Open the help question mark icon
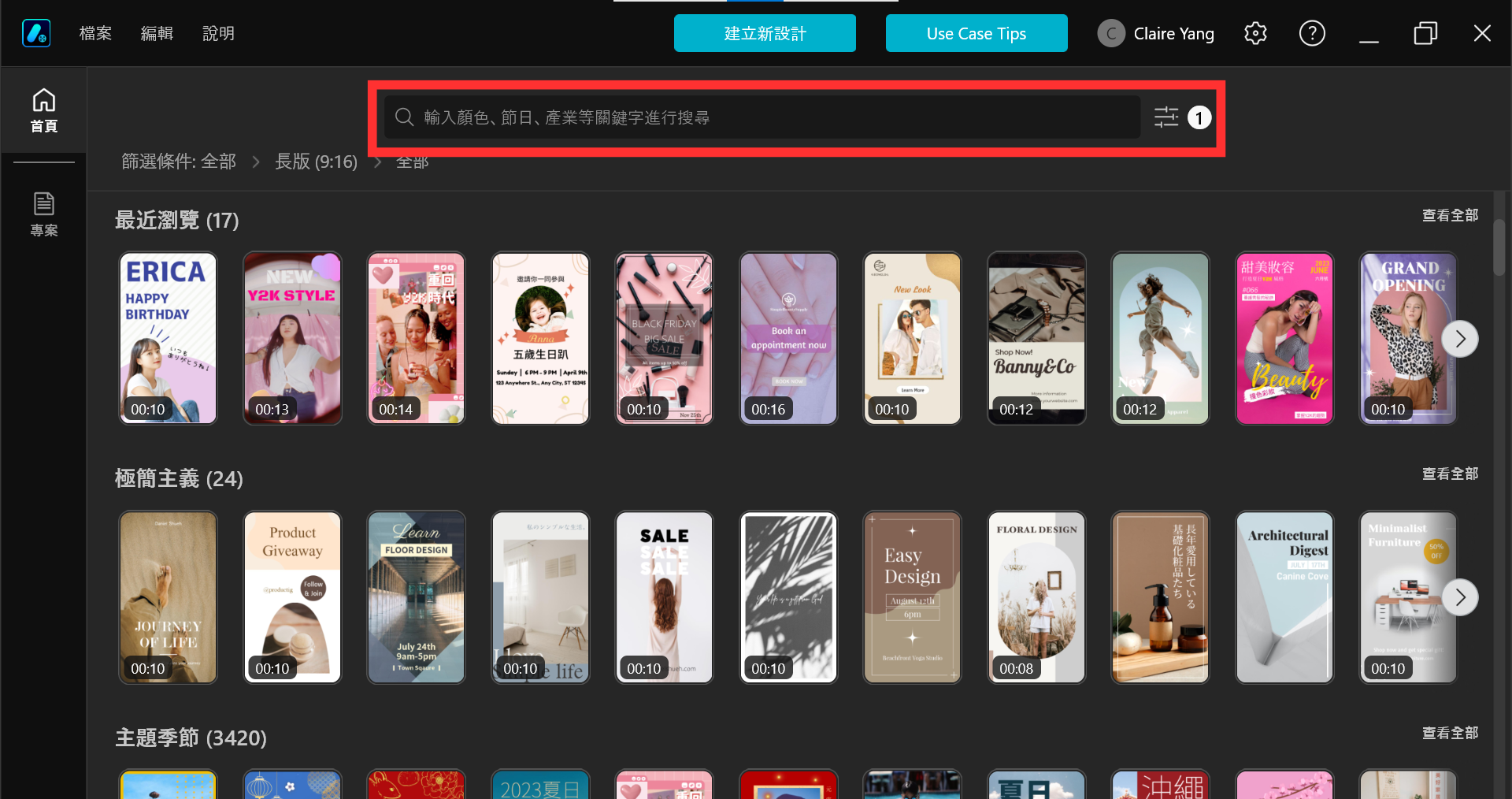The image size is (1512, 799). click(1312, 33)
